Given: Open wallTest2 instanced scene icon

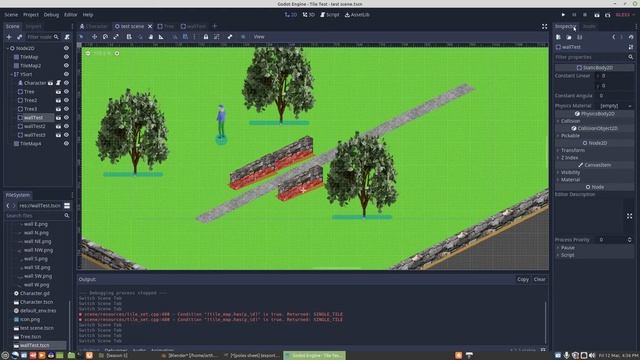Looking at the screenshot, I should pos(58,126).
